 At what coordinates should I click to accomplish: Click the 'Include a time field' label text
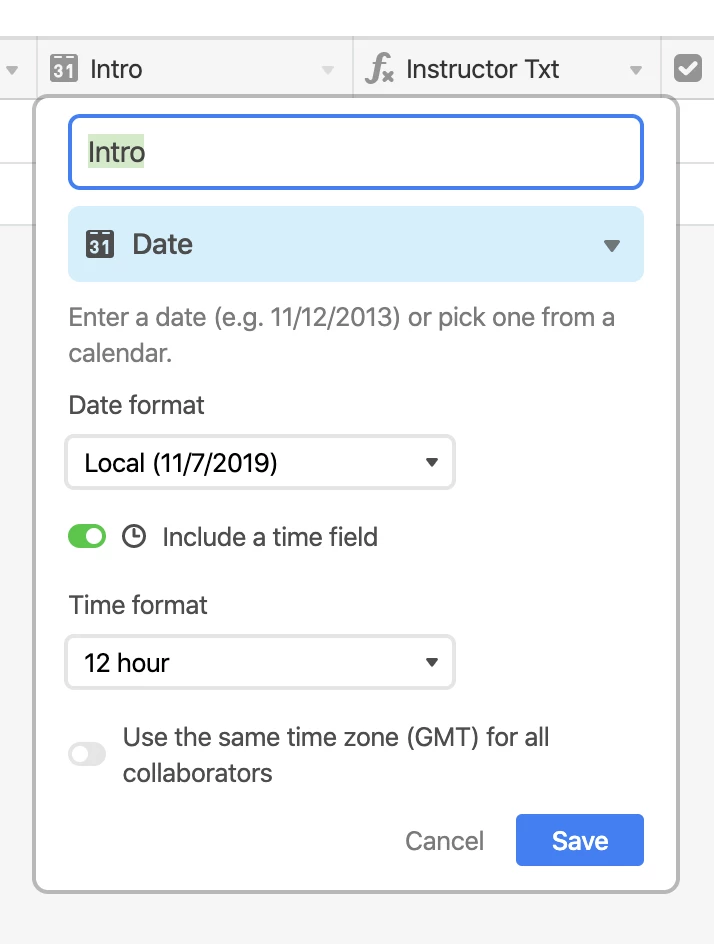[270, 537]
